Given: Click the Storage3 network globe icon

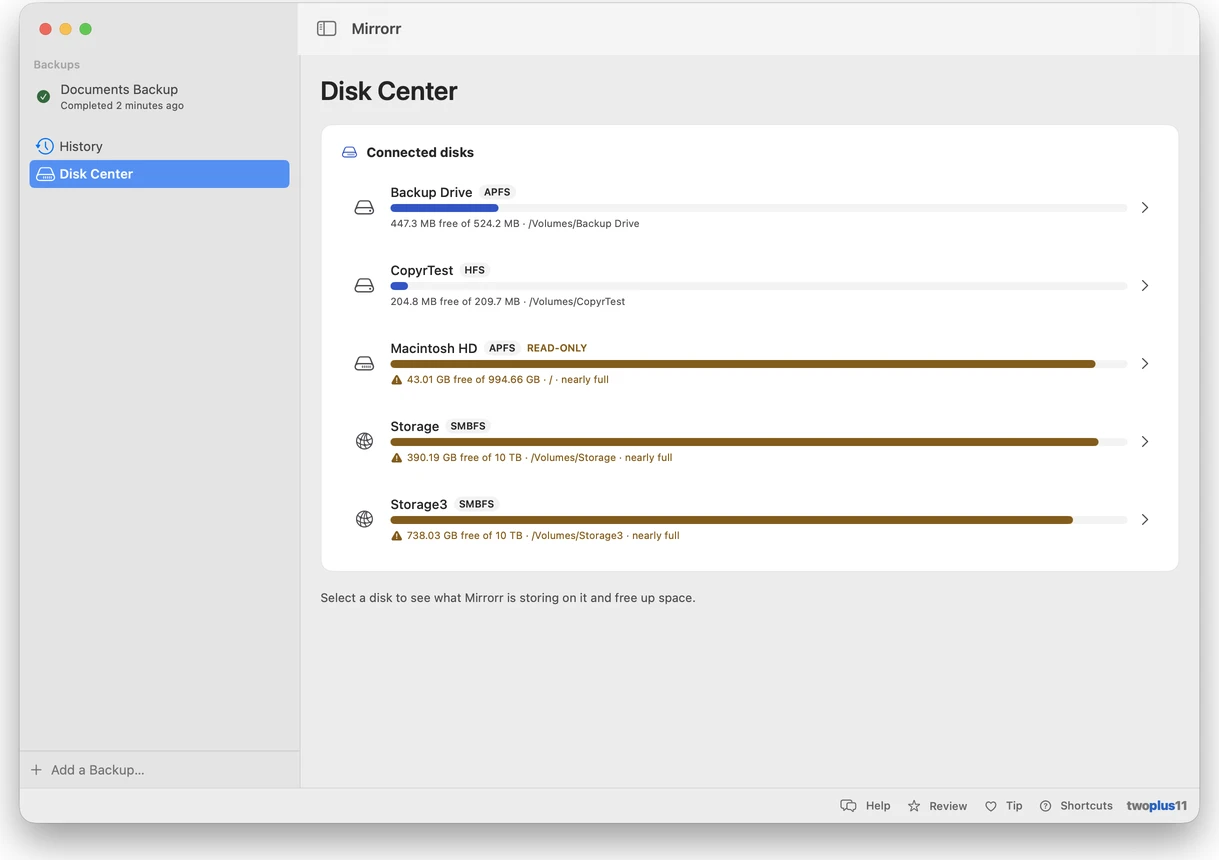Looking at the screenshot, I should pos(365,519).
